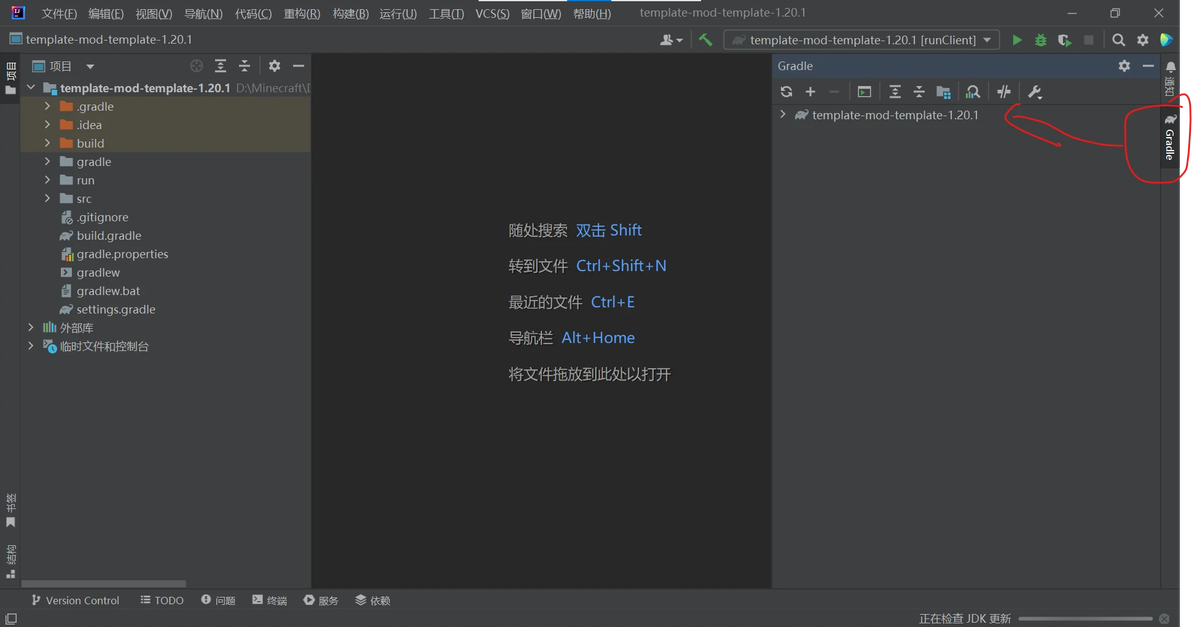Run the runClient configuration
Viewport: 1192px width, 627px height.
tap(1017, 40)
